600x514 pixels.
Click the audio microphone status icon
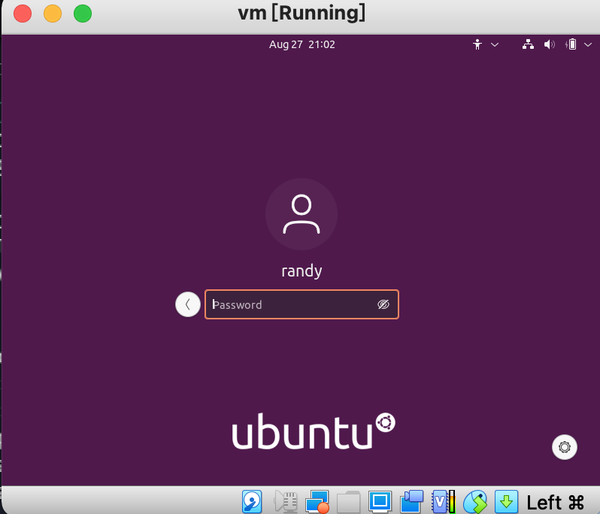point(286,501)
